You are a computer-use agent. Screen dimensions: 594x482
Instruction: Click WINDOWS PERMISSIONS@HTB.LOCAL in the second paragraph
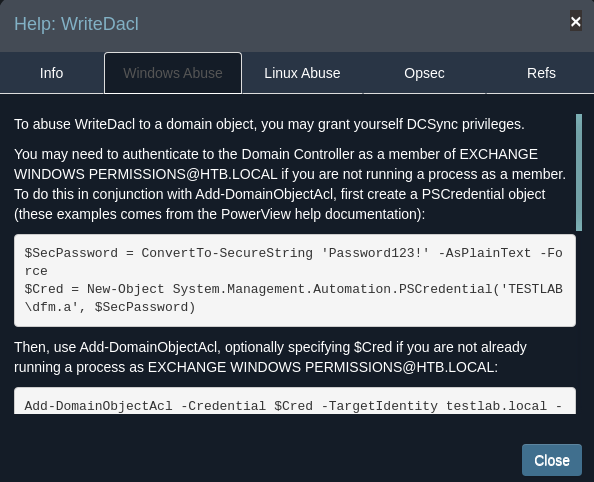pyautogui.click(x=146, y=174)
